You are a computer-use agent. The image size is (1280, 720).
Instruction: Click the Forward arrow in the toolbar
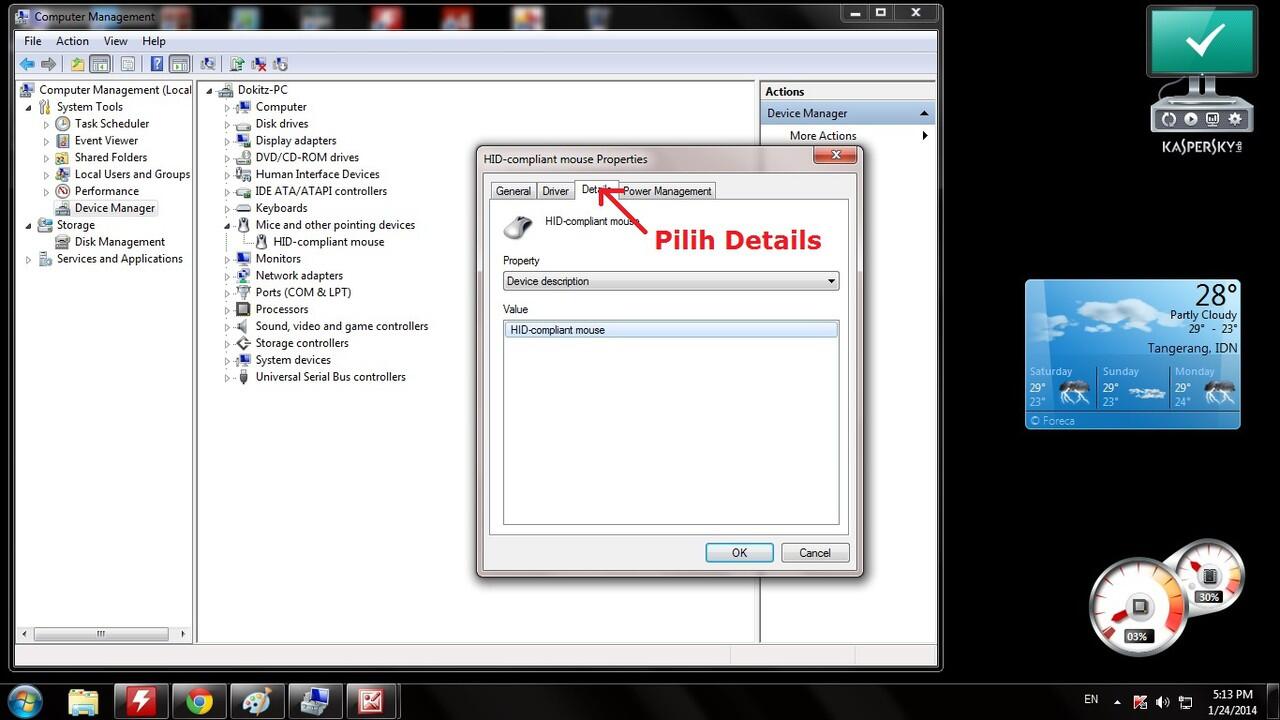click(47, 64)
